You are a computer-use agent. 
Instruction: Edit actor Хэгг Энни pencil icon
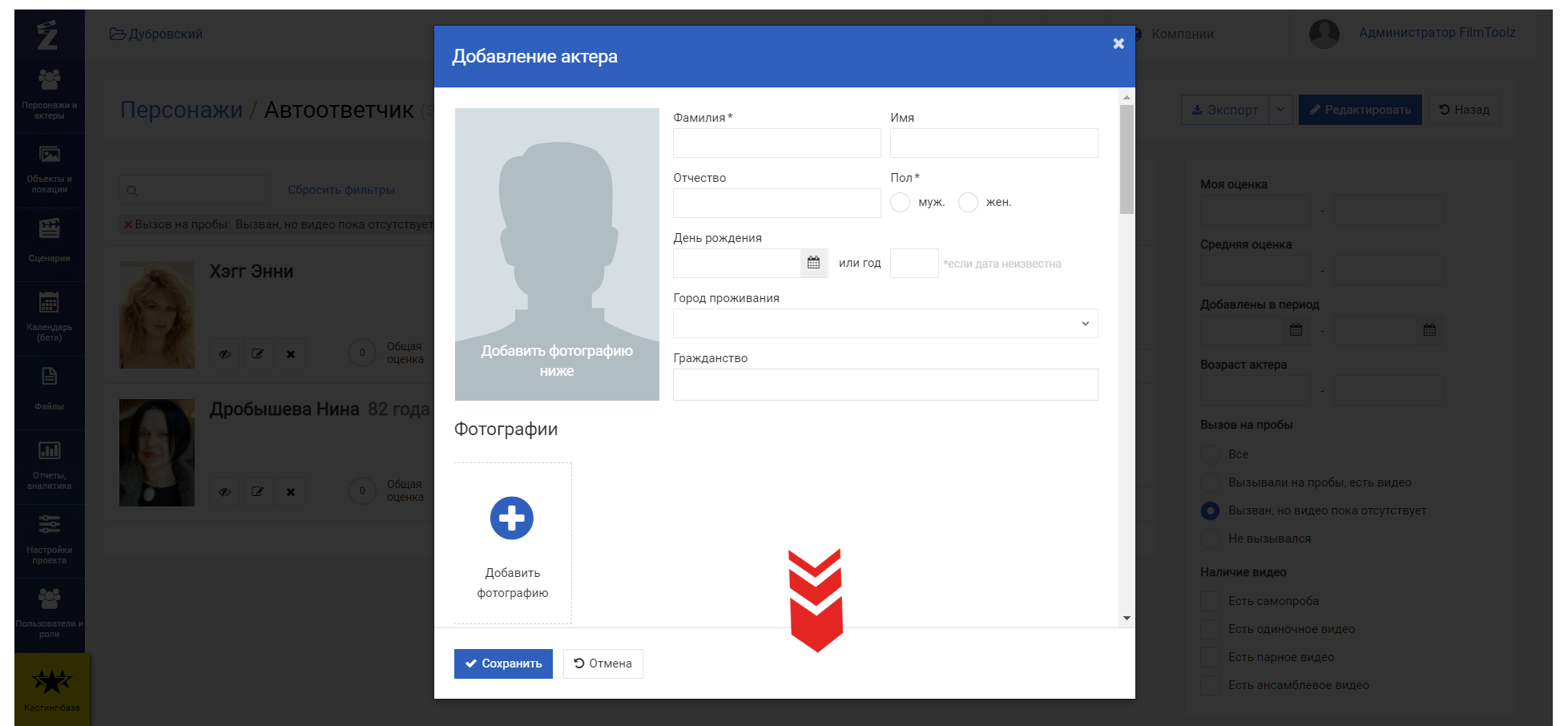click(258, 353)
